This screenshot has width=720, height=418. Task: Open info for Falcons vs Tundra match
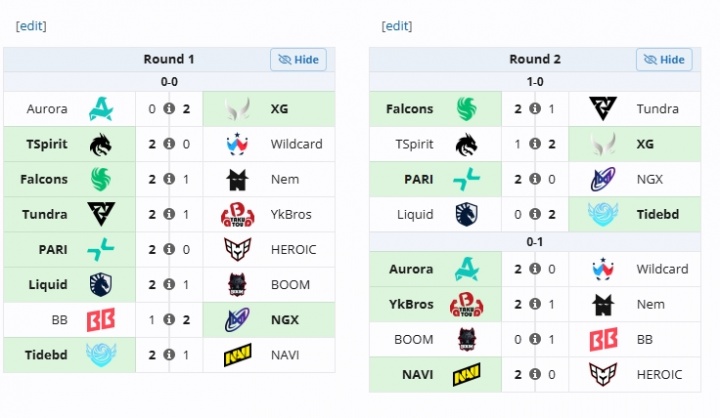[535, 109]
